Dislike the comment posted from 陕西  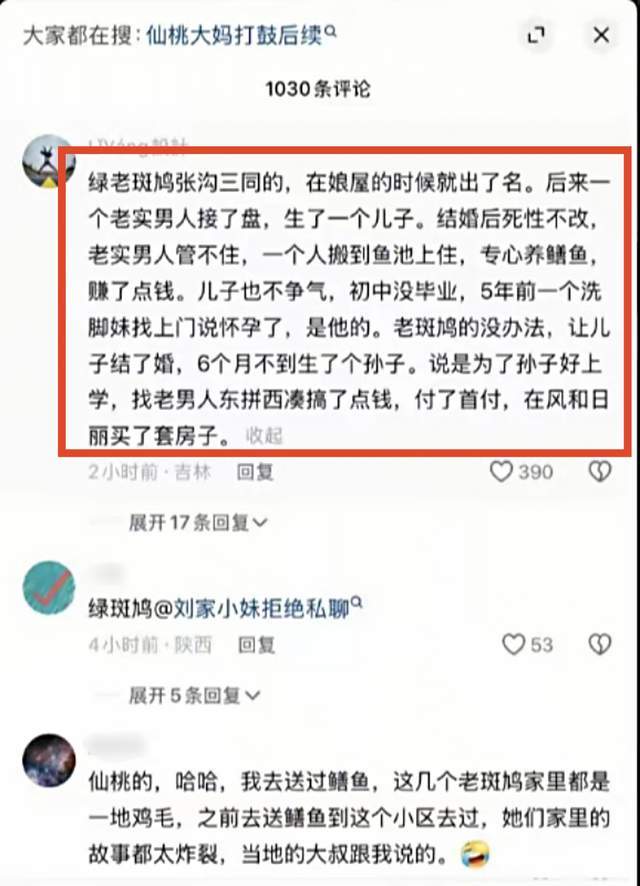pyautogui.click(x=600, y=644)
